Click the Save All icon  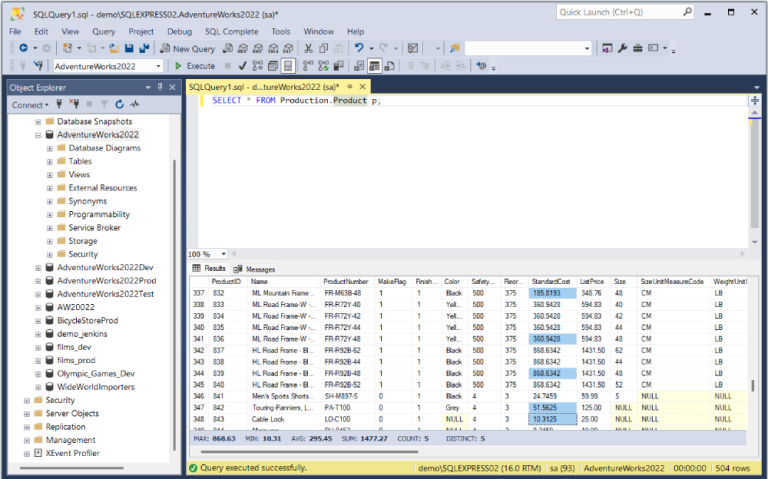[x=144, y=48]
